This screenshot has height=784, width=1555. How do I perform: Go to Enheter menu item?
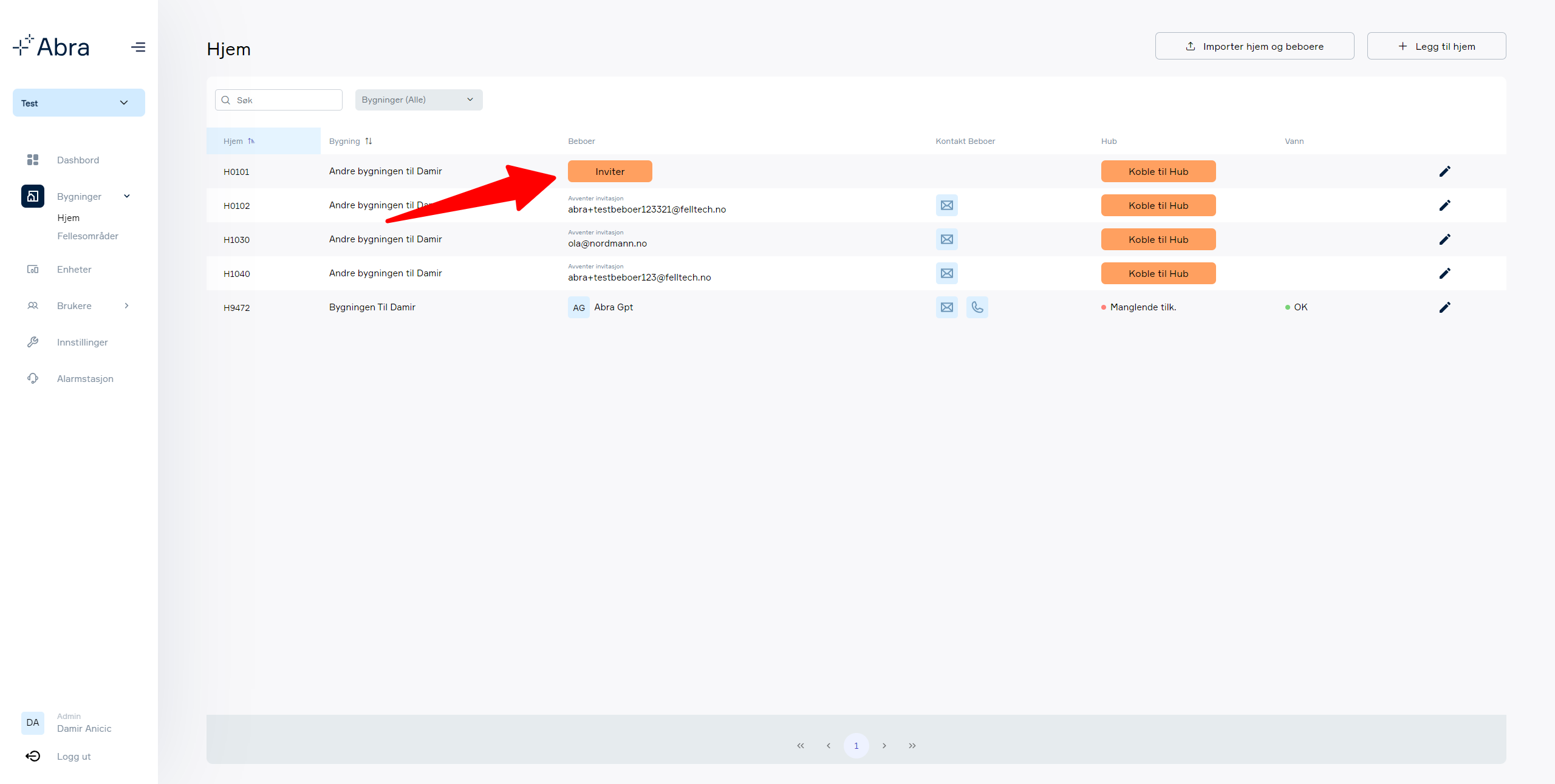[x=74, y=269]
